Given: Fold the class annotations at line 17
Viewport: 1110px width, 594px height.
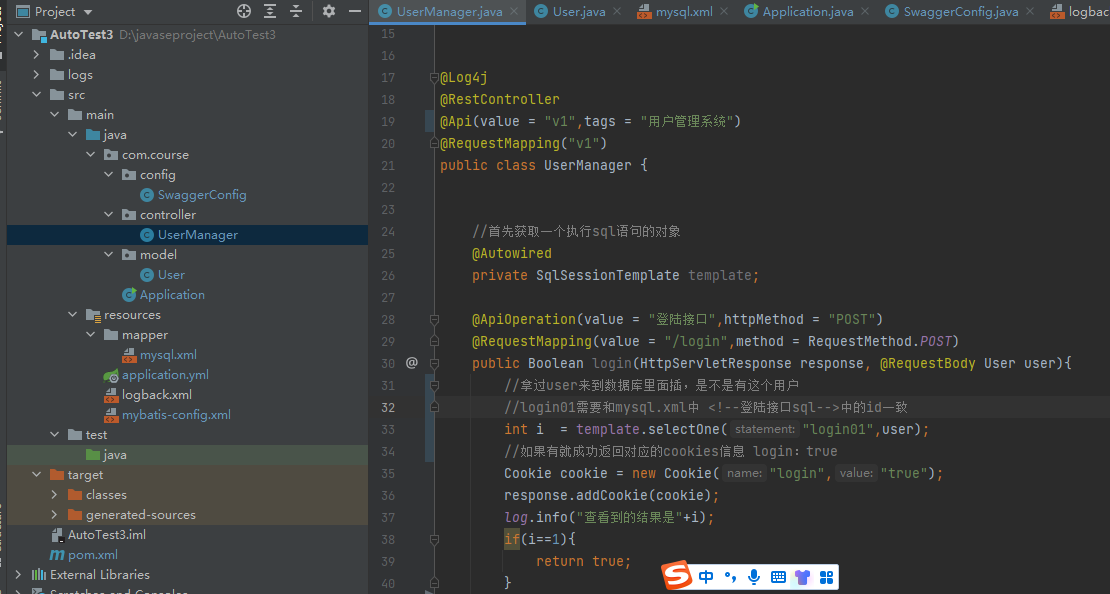Looking at the screenshot, I should tap(435, 78).
